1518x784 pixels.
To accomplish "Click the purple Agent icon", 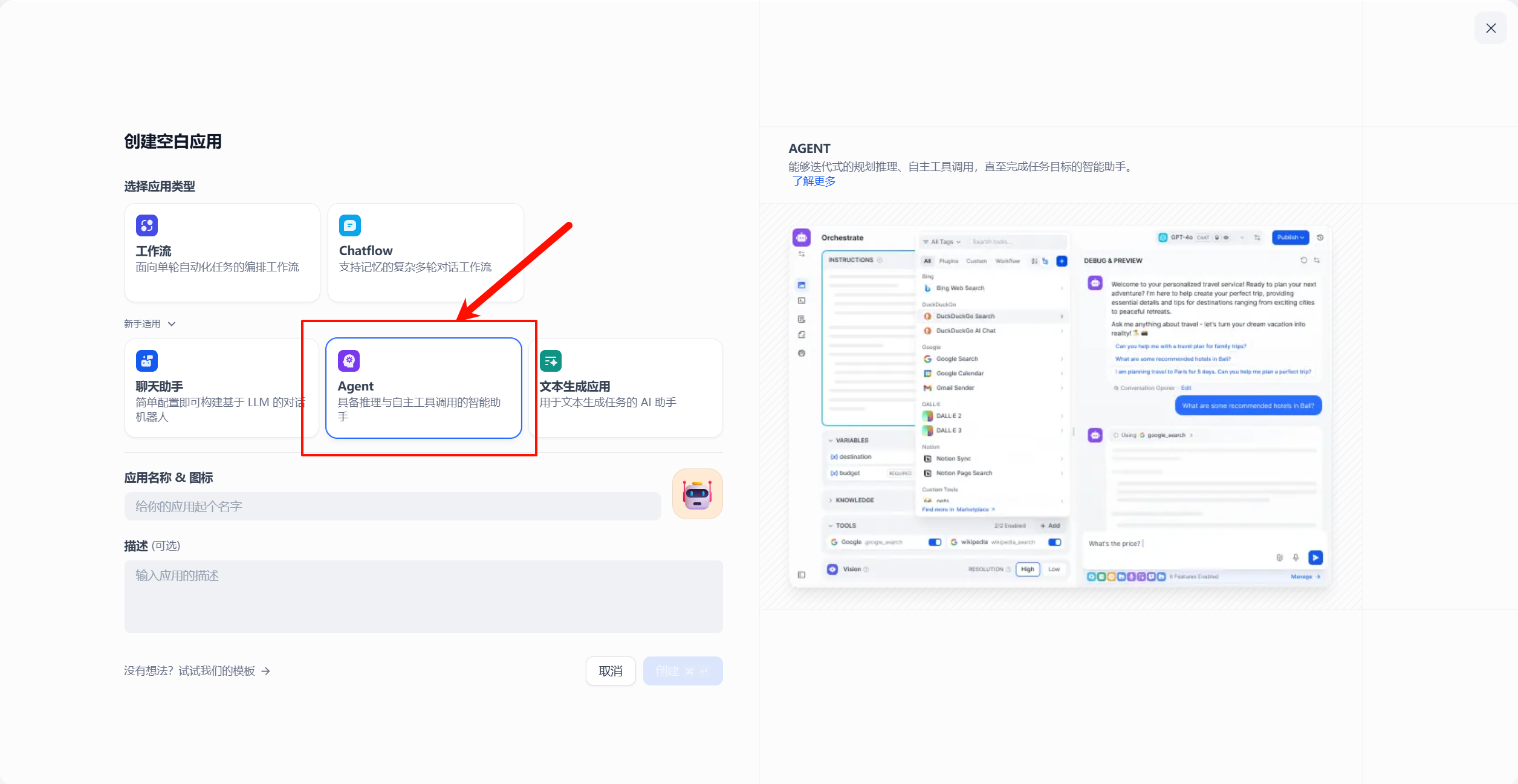I will click(348, 361).
